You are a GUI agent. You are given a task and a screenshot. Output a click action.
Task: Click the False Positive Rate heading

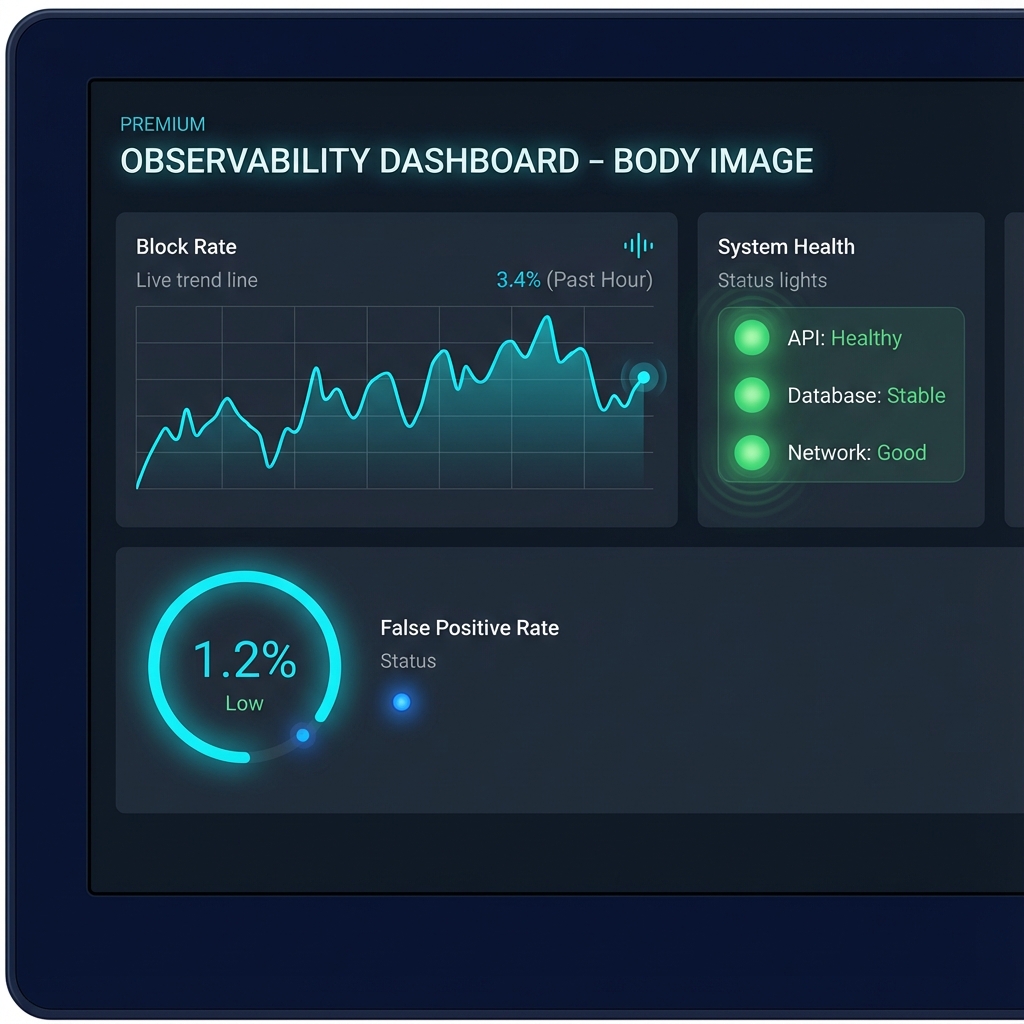coord(469,628)
